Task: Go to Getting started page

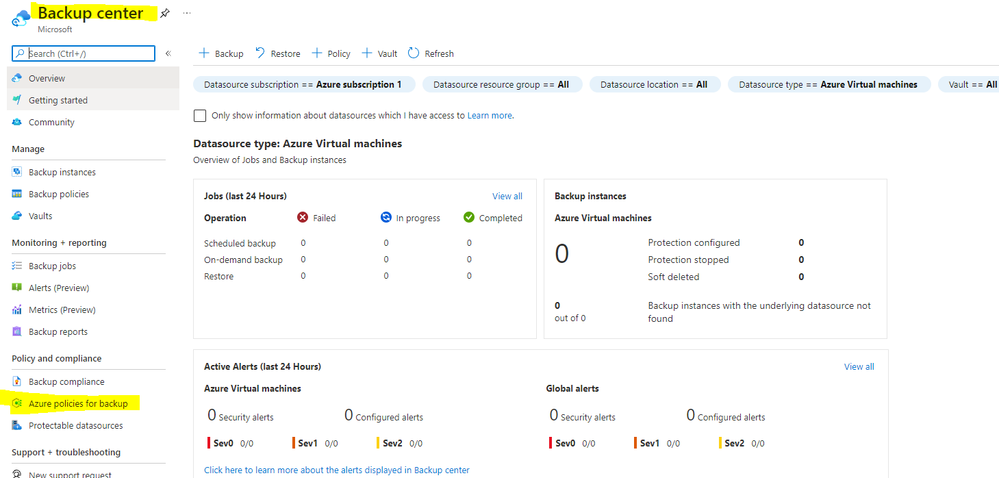Action: click(x=58, y=100)
